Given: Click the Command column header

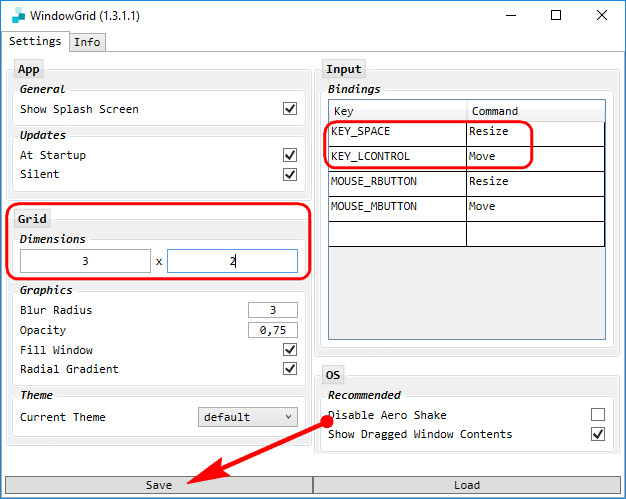Looking at the screenshot, I should coord(536,111).
